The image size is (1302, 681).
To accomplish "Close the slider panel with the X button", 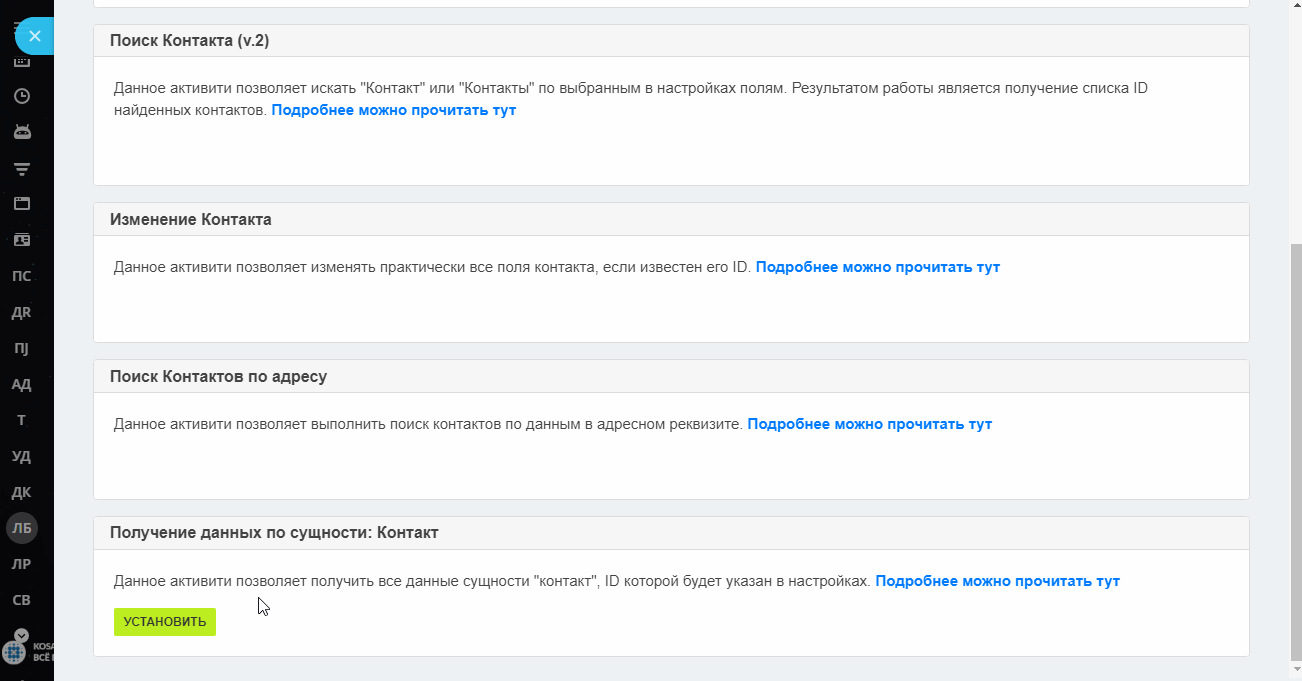I will 34,36.
